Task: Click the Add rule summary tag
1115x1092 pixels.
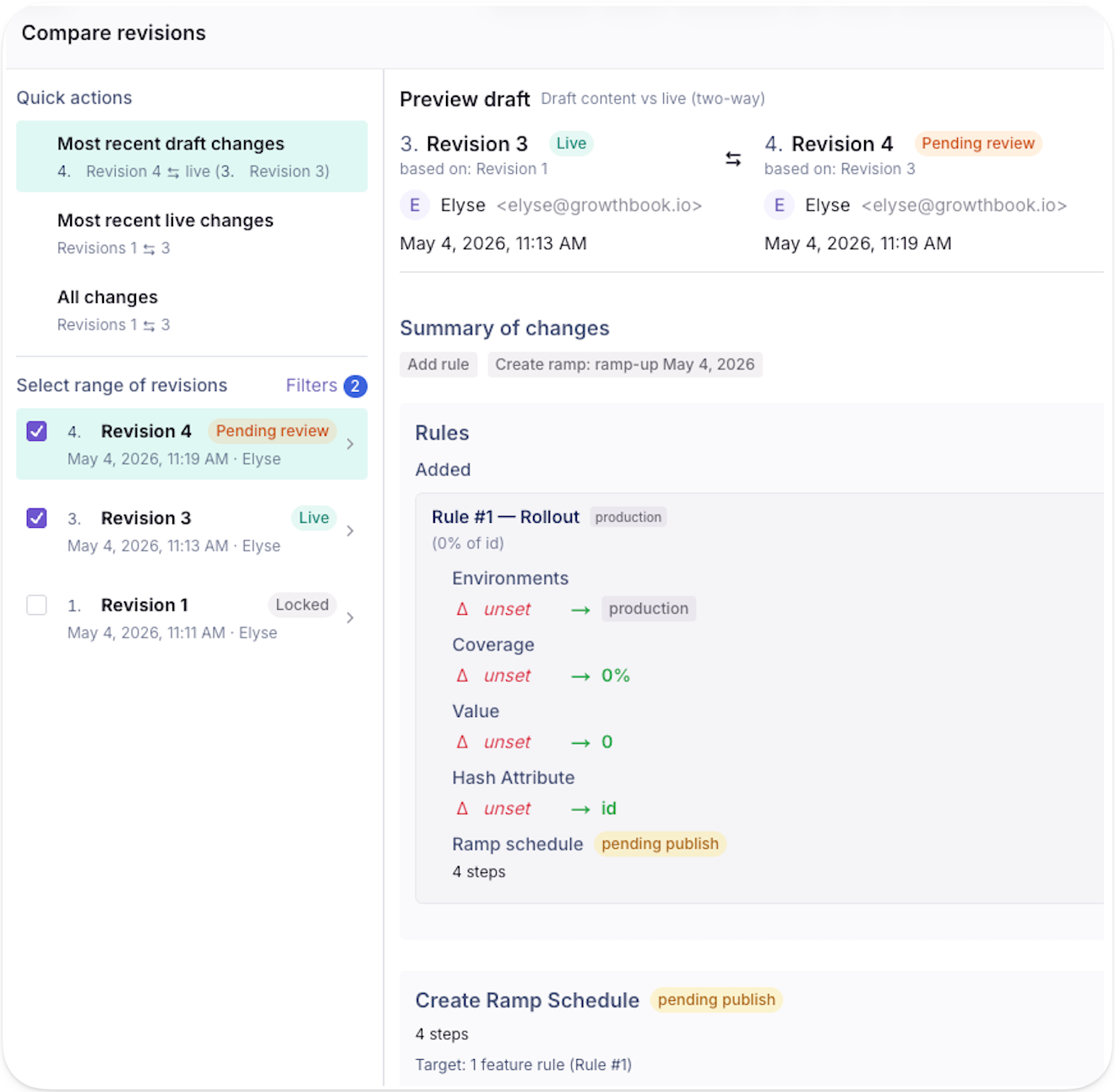Action: [438, 364]
